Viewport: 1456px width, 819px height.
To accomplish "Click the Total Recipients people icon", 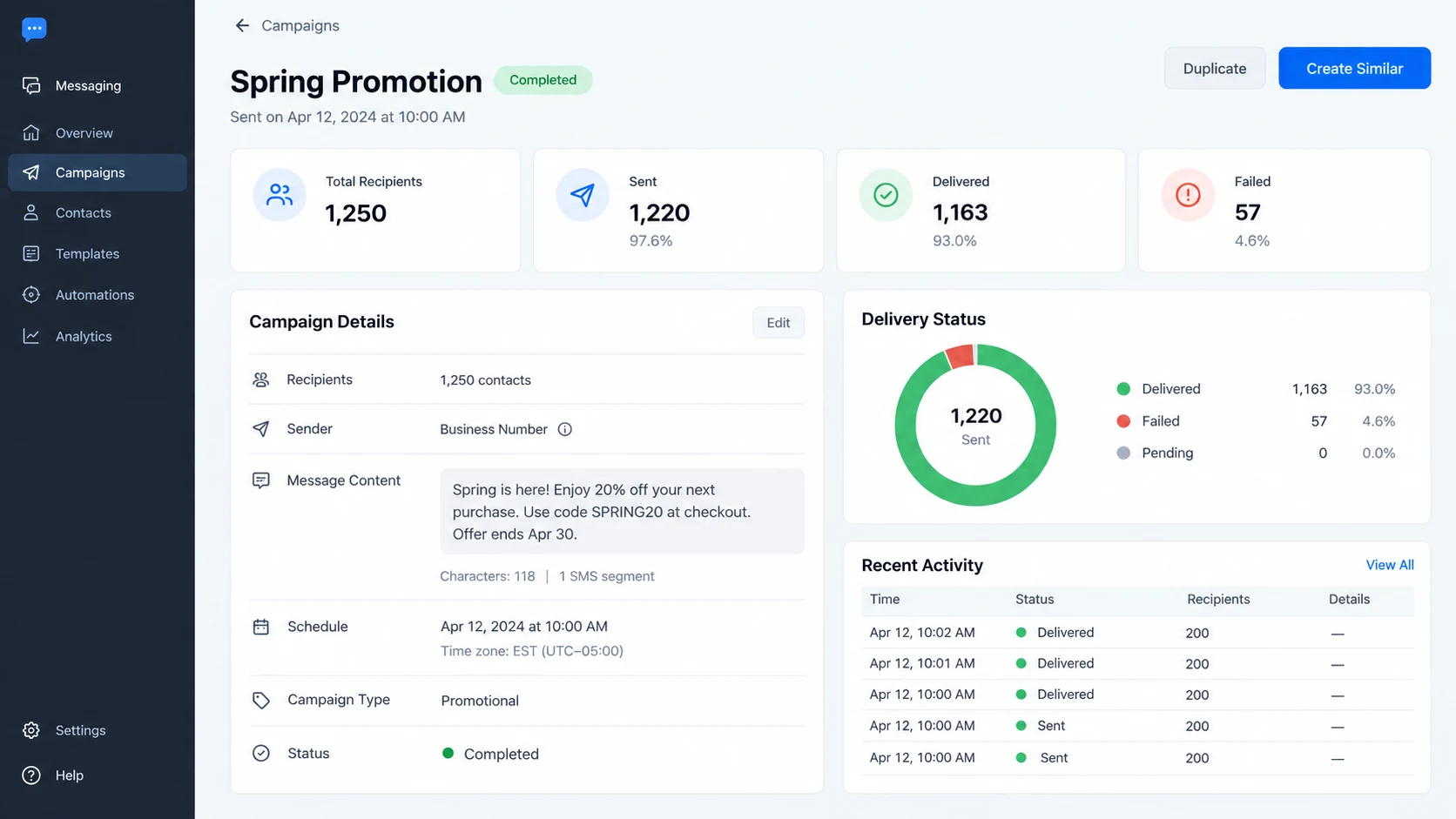I will [280, 195].
